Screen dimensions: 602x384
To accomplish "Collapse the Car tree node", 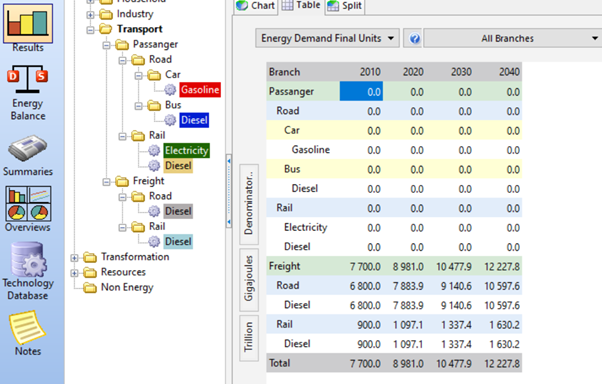I will click(x=139, y=75).
